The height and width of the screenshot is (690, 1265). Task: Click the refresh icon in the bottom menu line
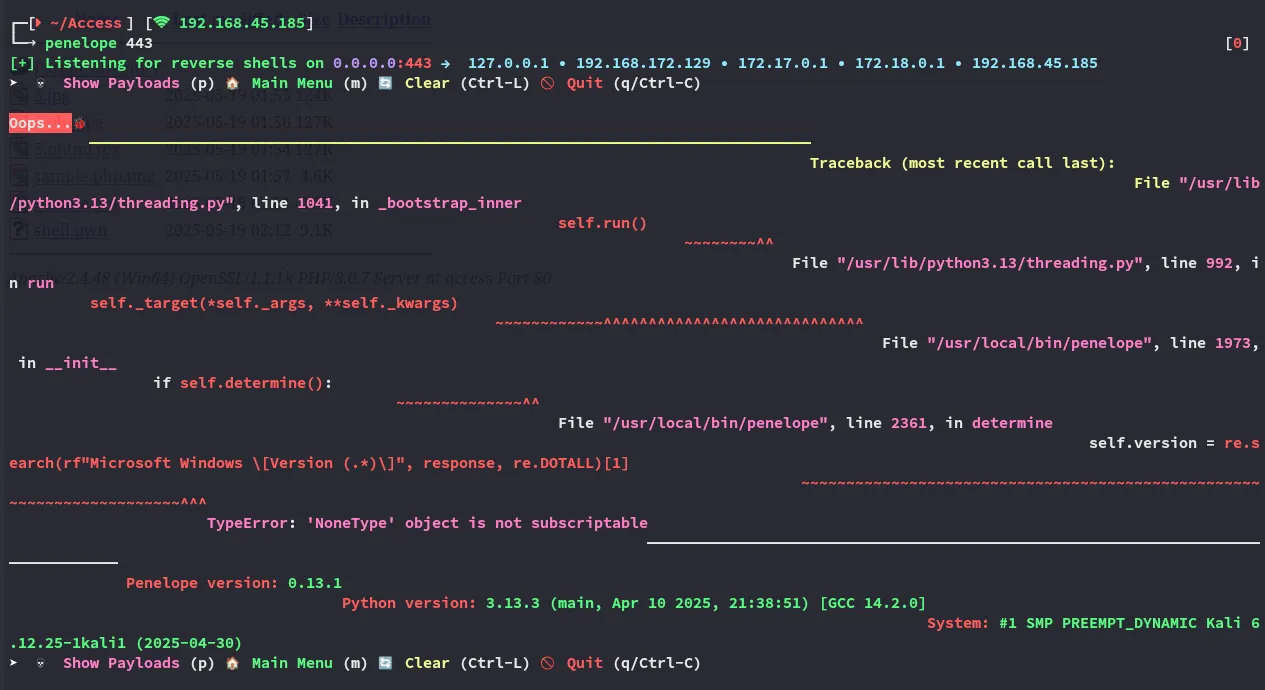(386, 663)
